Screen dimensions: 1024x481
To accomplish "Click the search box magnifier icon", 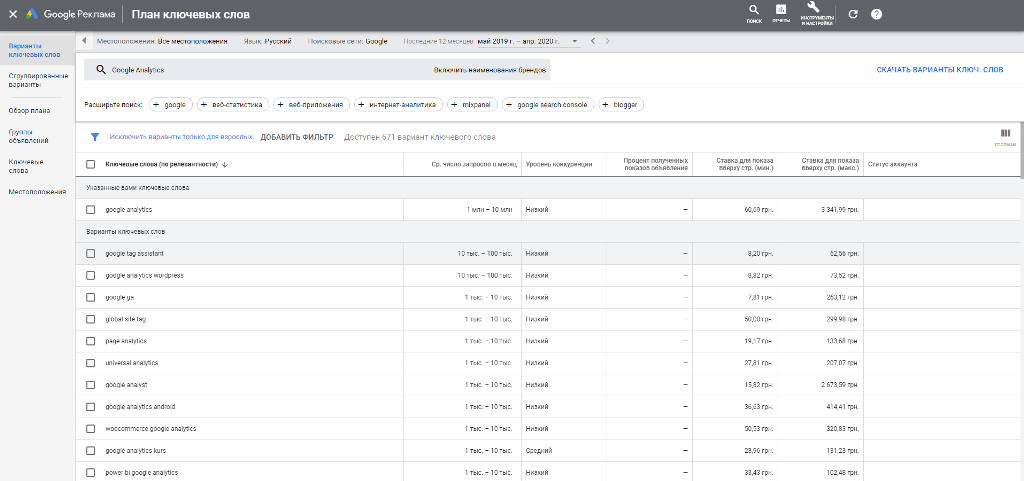I will (101, 70).
